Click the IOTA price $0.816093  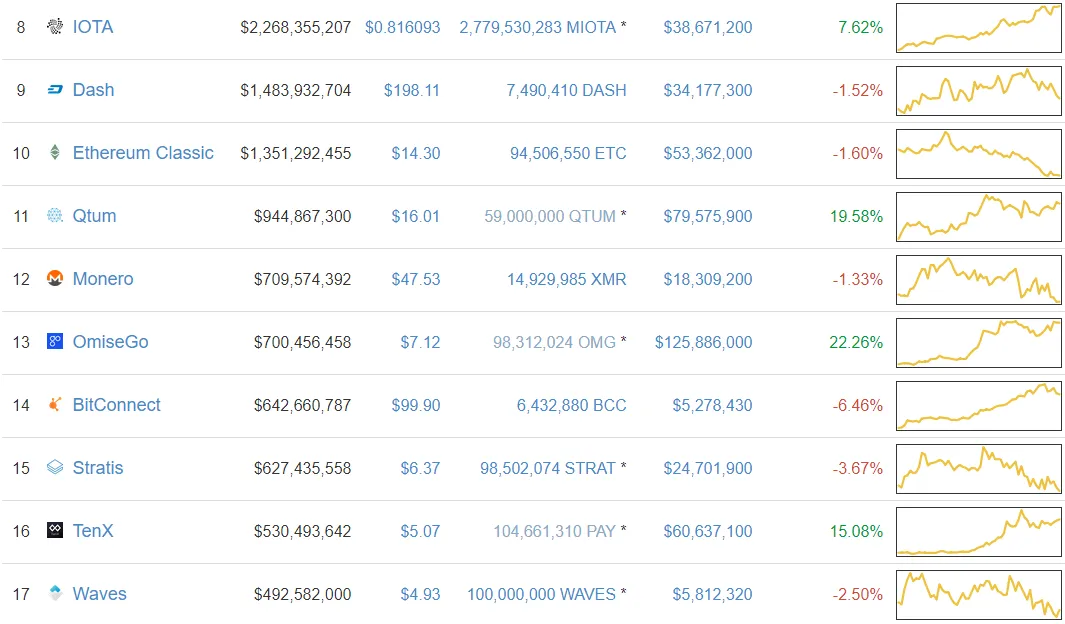pyautogui.click(x=403, y=27)
